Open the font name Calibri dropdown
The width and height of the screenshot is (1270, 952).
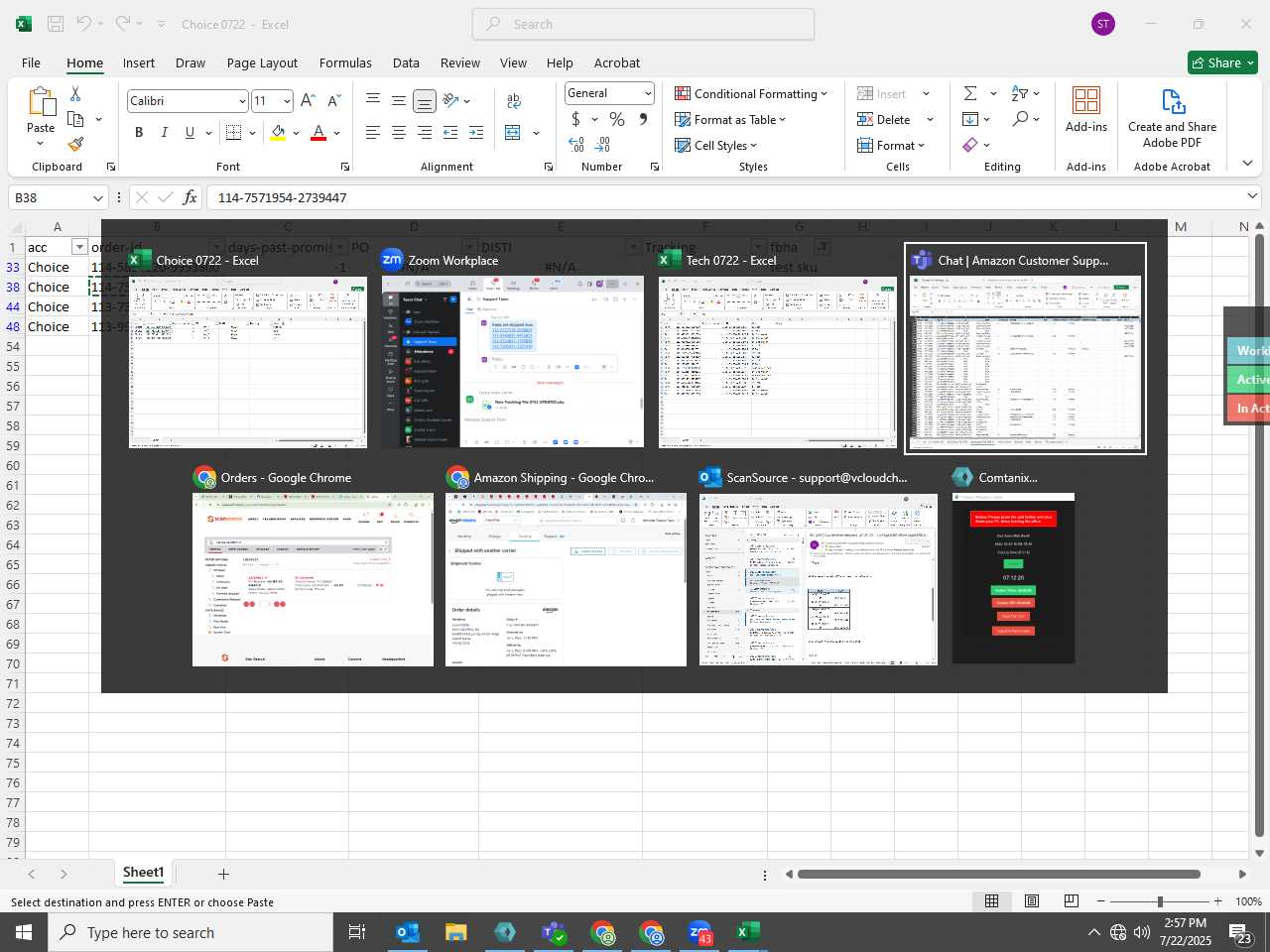[242, 101]
